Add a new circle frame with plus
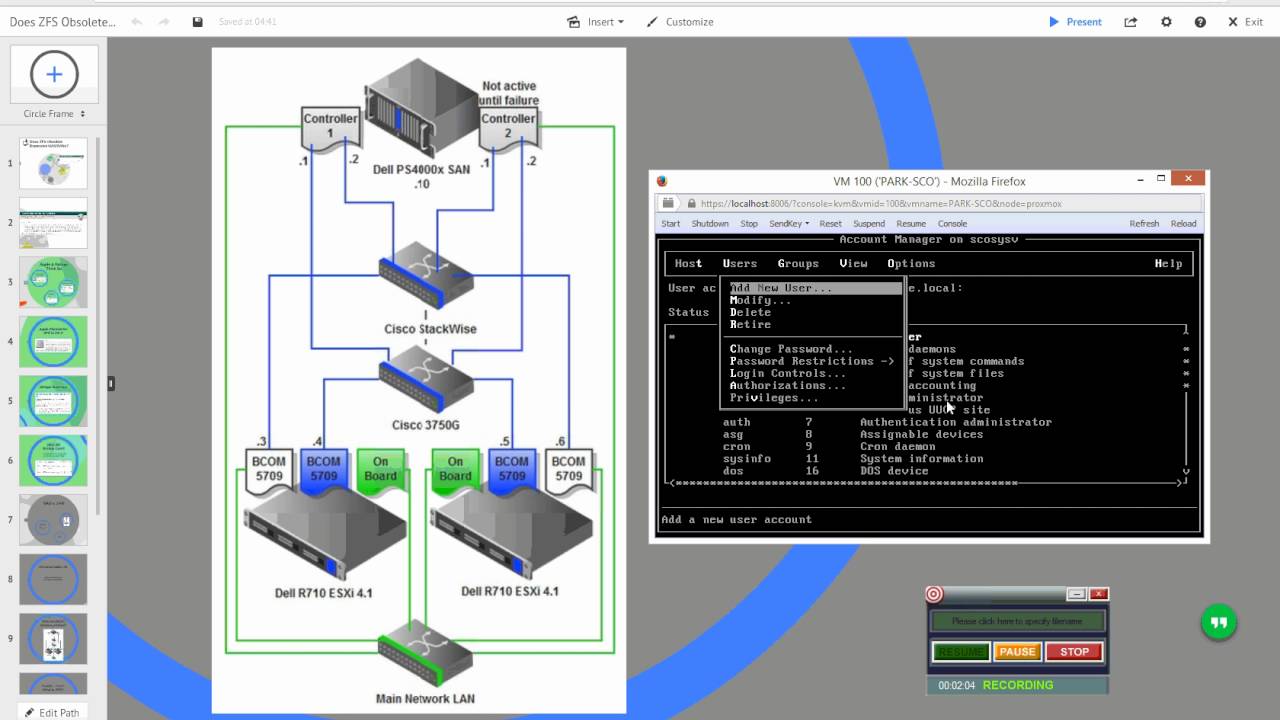 [54, 74]
